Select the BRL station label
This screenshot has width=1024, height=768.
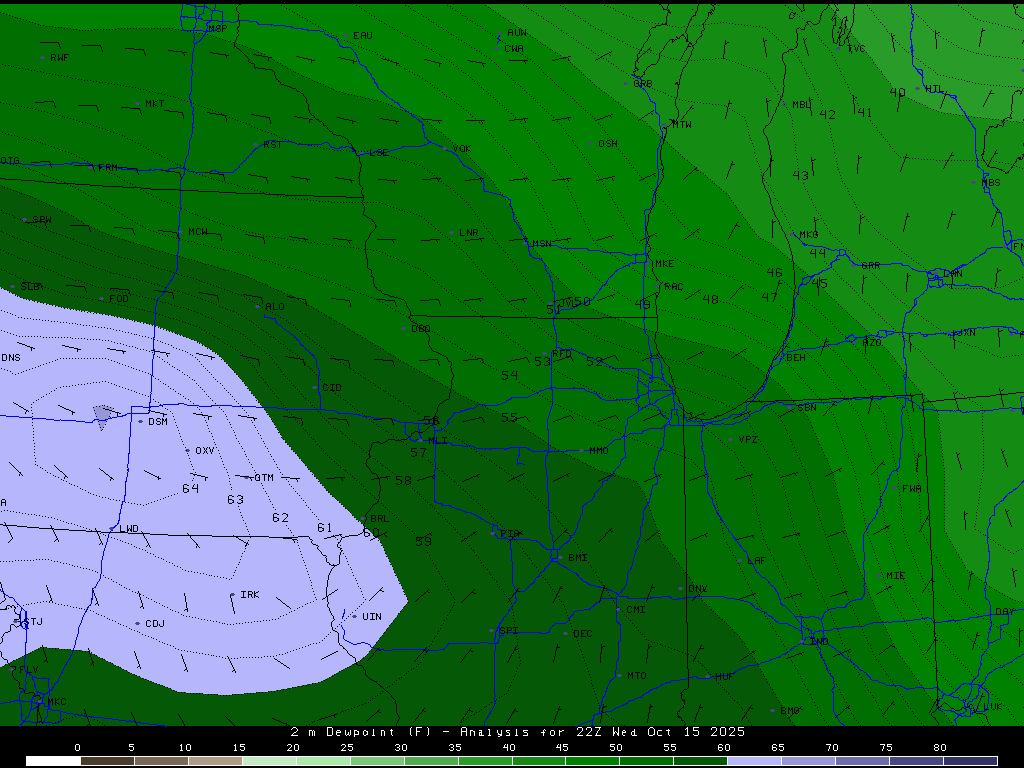pyautogui.click(x=379, y=519)
